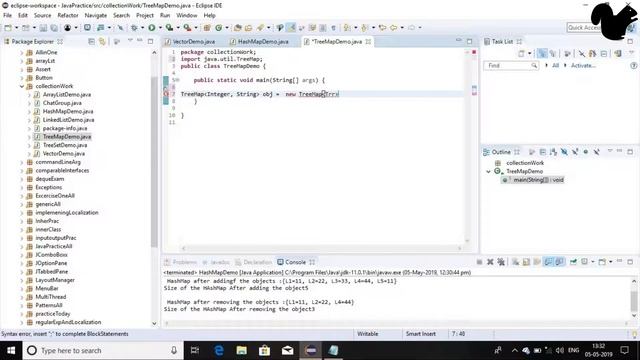
Task: Open New Task dropdown arrow in Task List
Action: click(529, 53)
